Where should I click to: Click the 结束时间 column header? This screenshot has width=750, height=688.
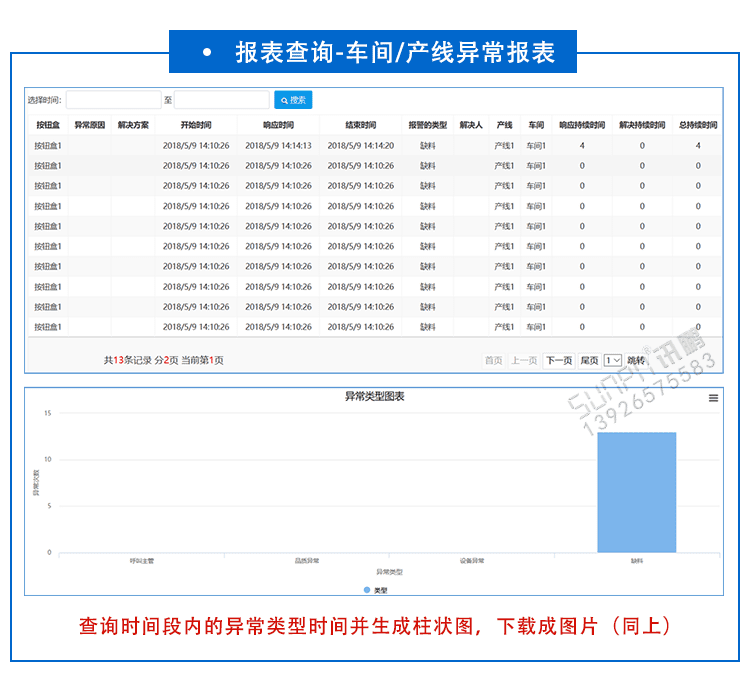coord(361,125)
